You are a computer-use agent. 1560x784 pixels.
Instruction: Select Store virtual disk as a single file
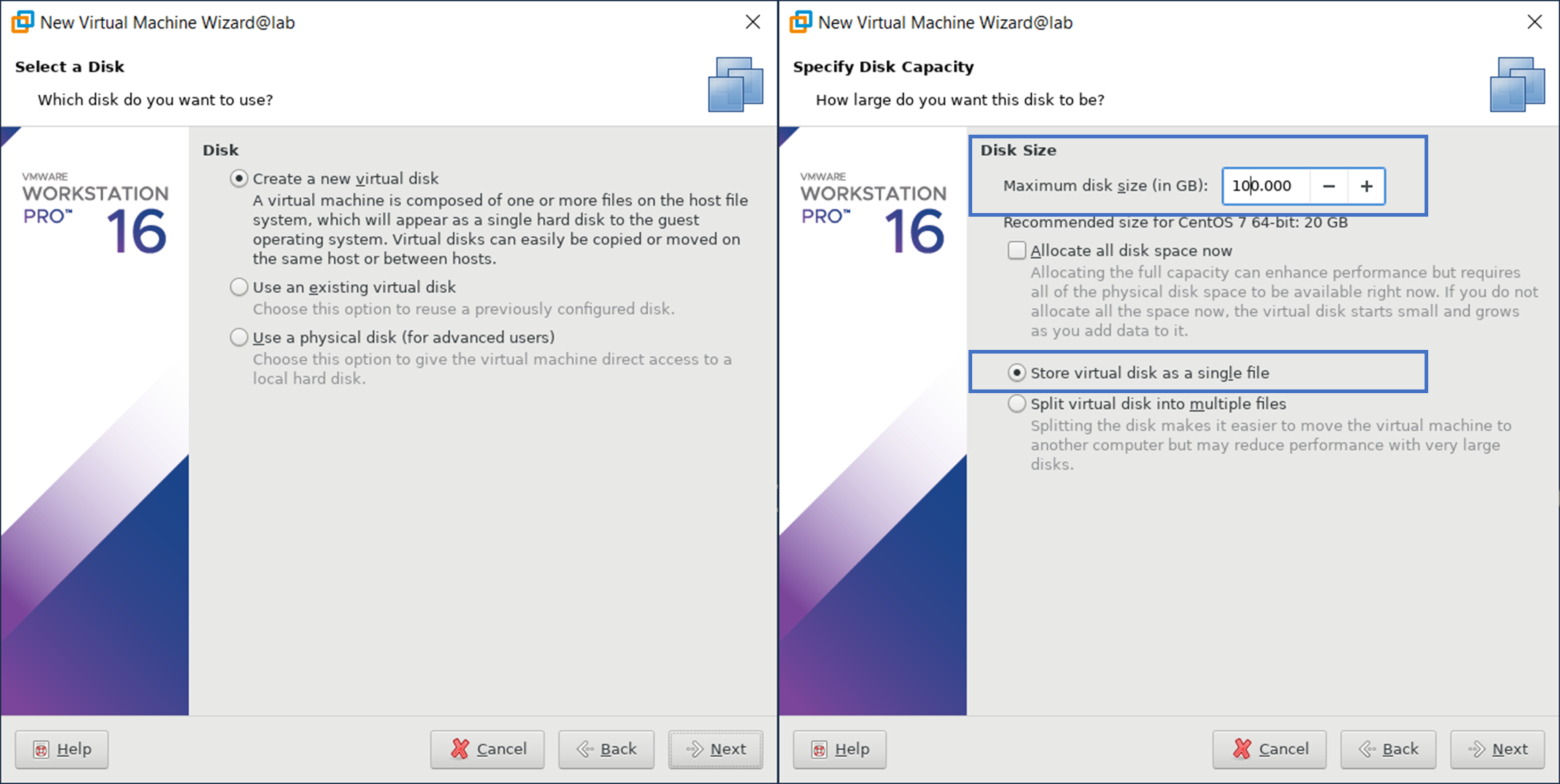click(x=1017, y=373)
